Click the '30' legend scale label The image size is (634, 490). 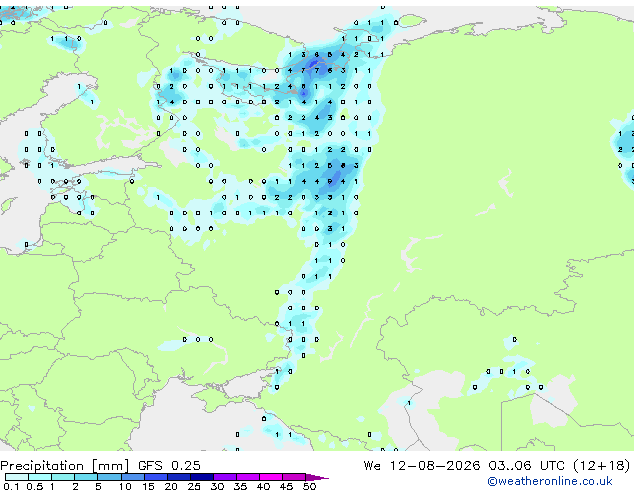pyautogui.click(x=217, y=486)
